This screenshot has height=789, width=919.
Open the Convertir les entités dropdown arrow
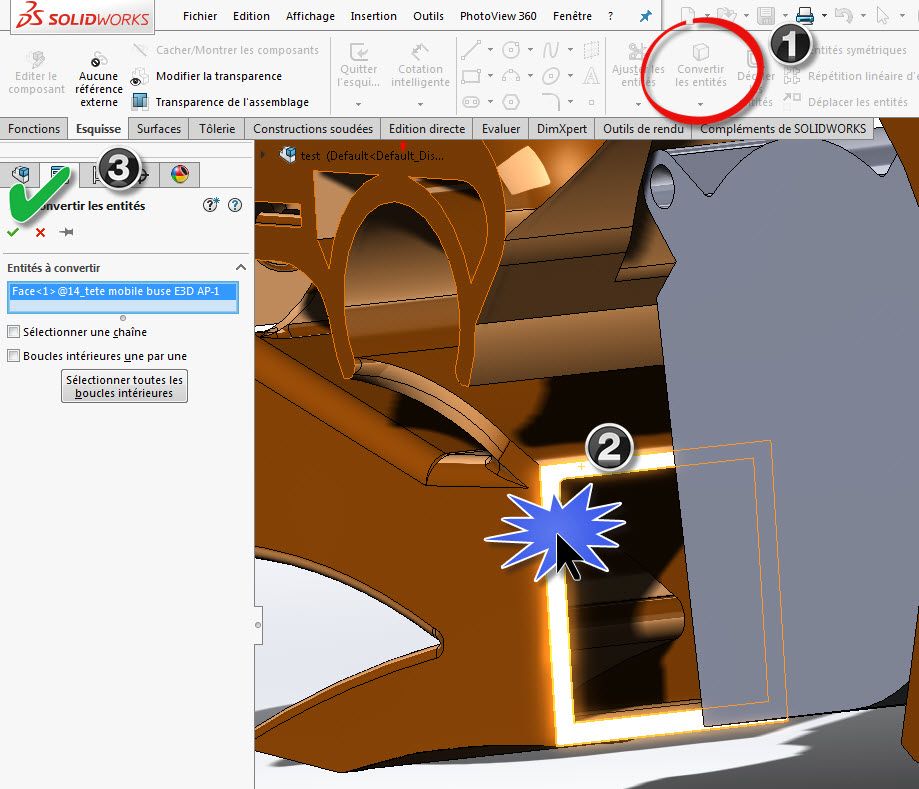(700, 104)
